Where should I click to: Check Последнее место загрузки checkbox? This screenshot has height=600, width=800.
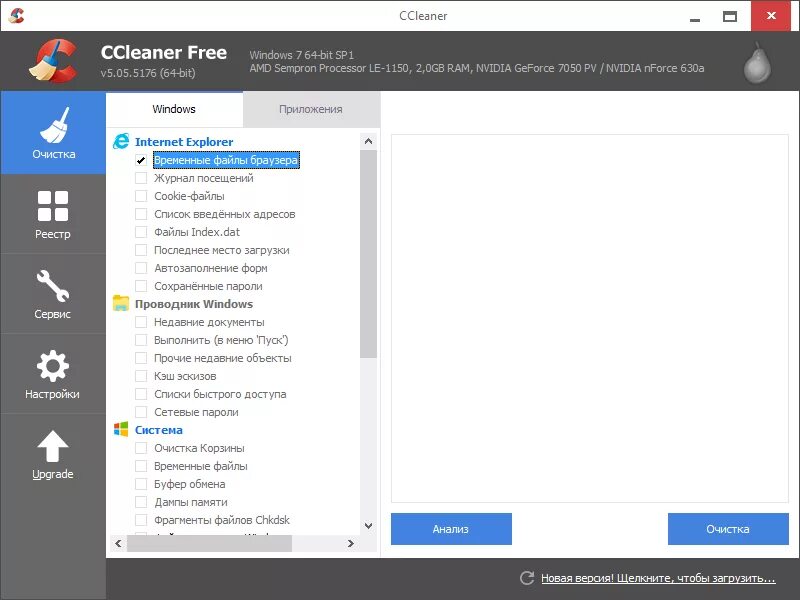141,250
